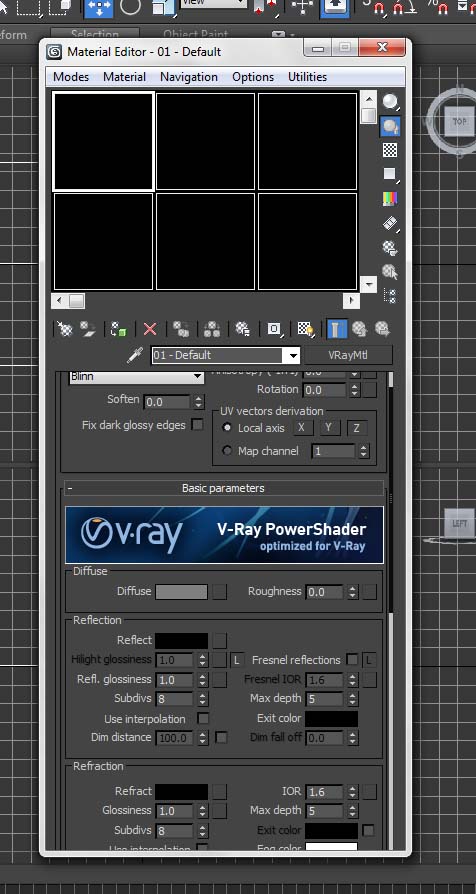Click the Map channel spinner arrows

[x=364, y=451]
